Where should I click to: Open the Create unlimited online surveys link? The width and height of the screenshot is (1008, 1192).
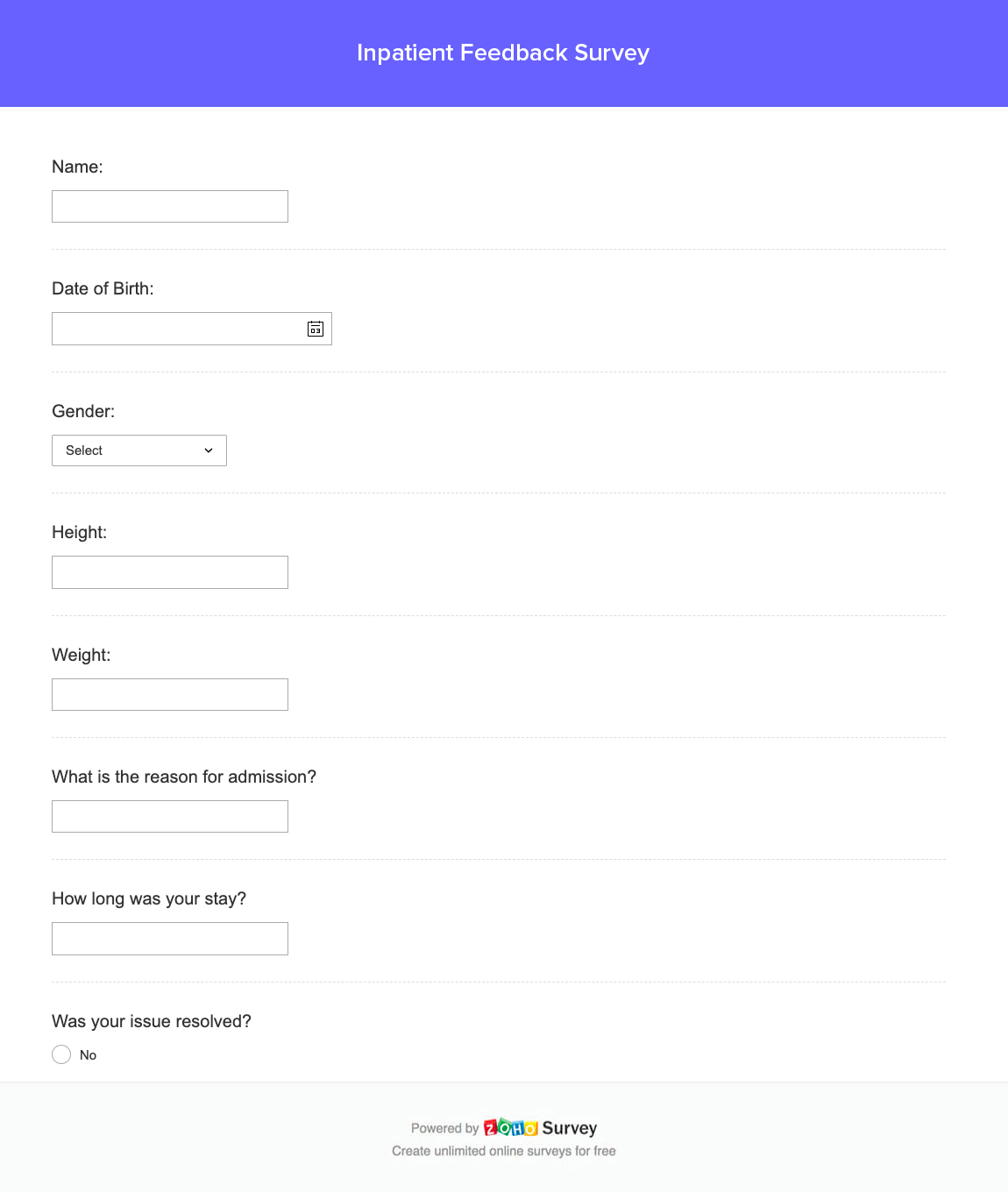pos(504,1151)
